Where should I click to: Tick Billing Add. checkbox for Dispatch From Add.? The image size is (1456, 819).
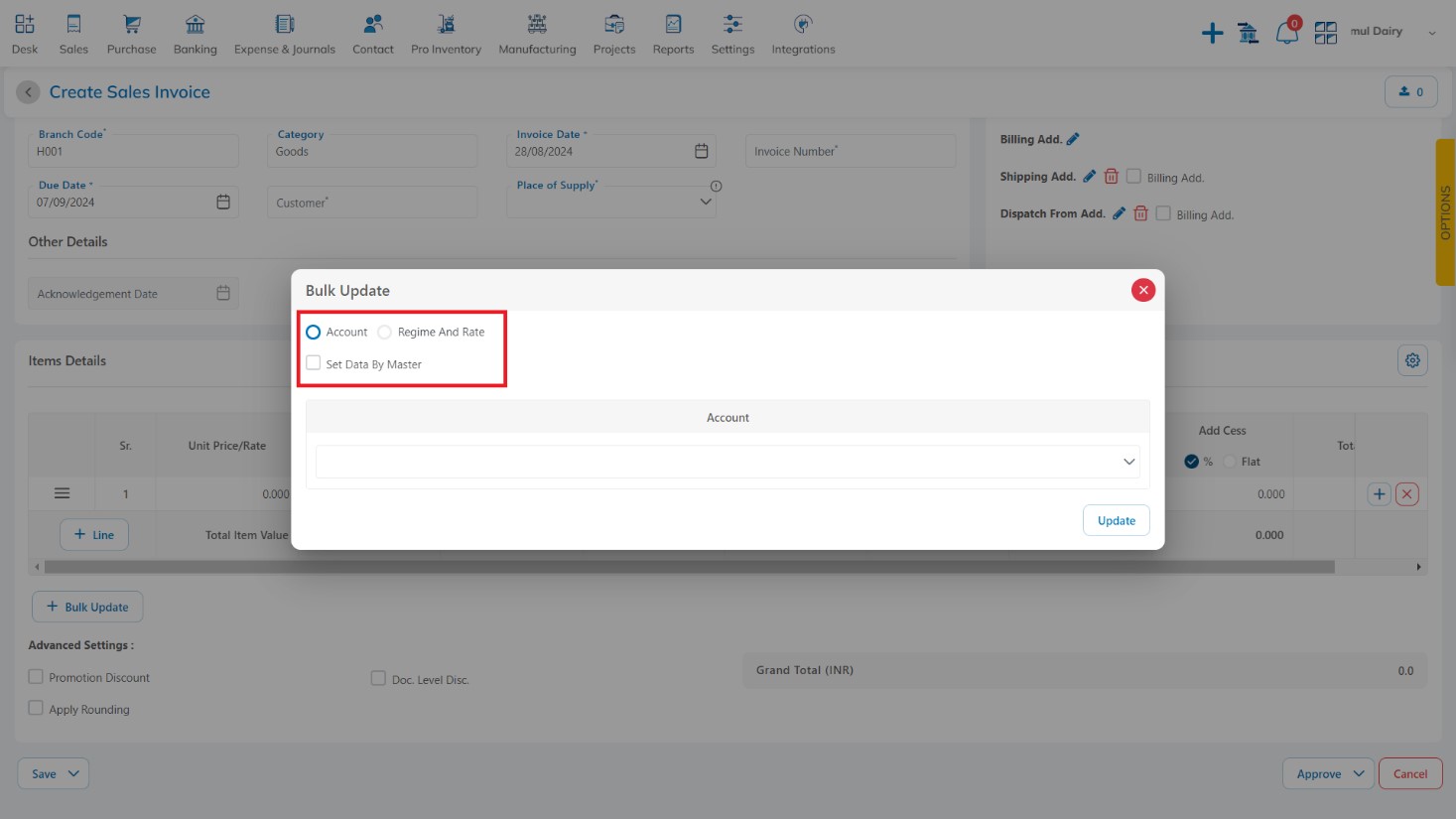[x=1163, y=213]
